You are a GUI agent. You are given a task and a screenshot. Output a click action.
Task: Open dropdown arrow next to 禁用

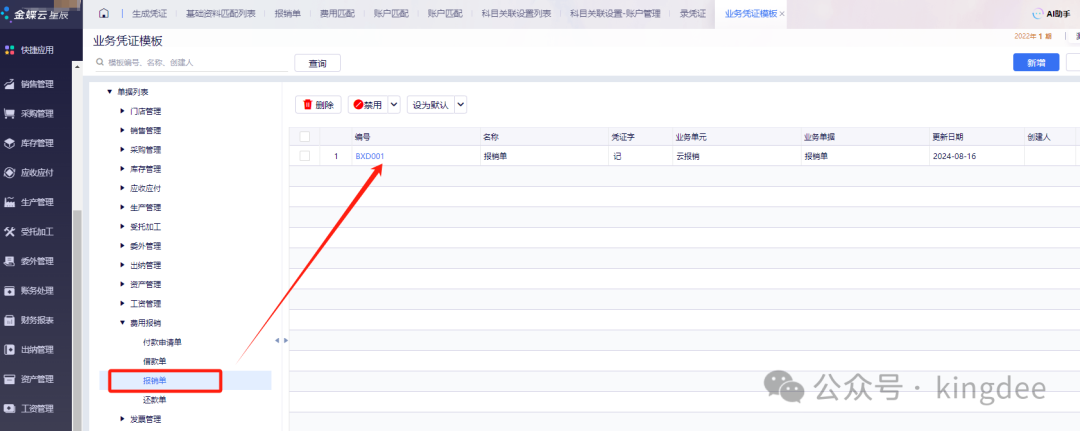pyautogui.click(x=394, y=104)
